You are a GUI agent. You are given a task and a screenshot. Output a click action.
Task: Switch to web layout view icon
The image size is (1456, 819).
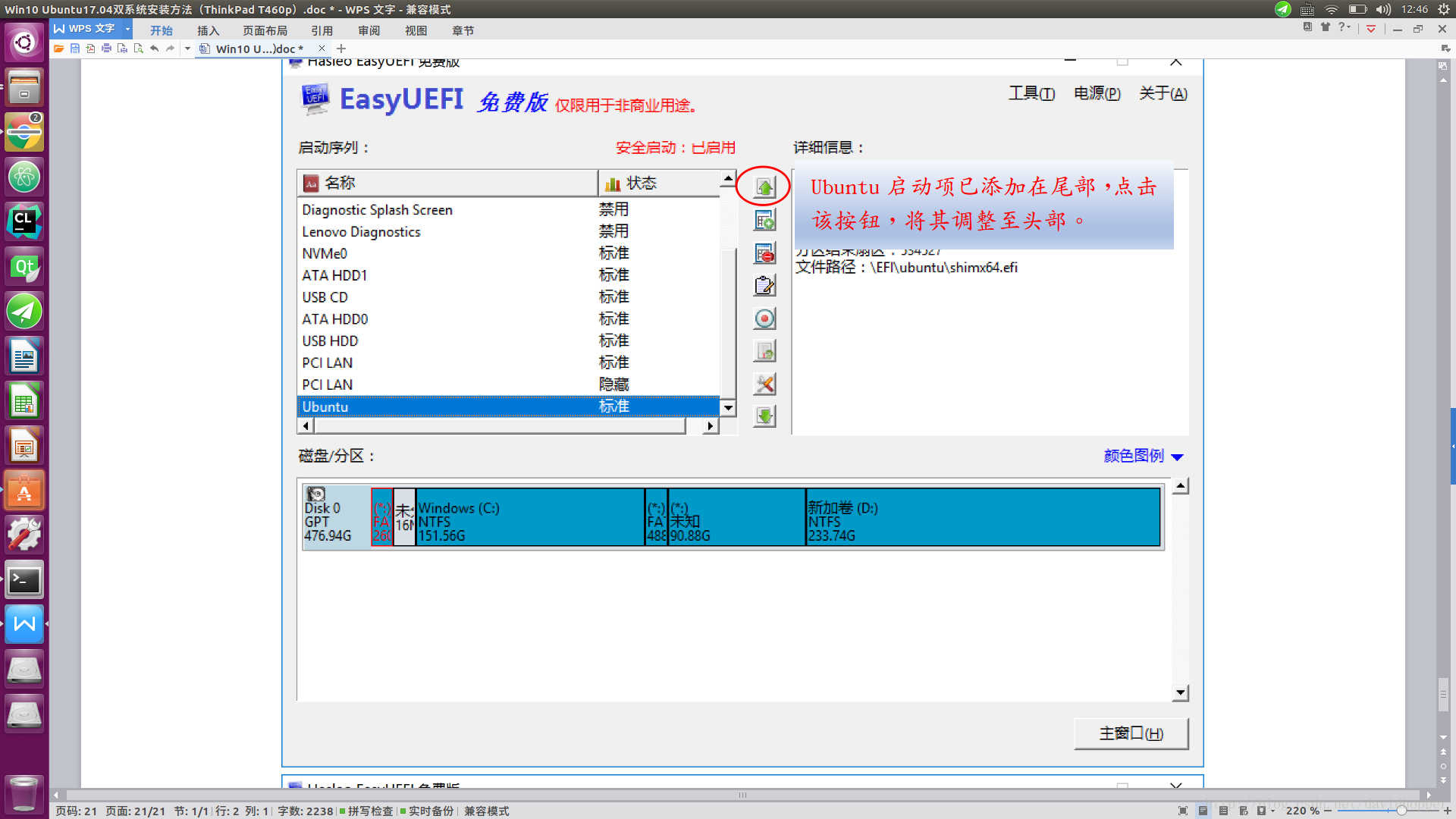(x=1244, y=811)
